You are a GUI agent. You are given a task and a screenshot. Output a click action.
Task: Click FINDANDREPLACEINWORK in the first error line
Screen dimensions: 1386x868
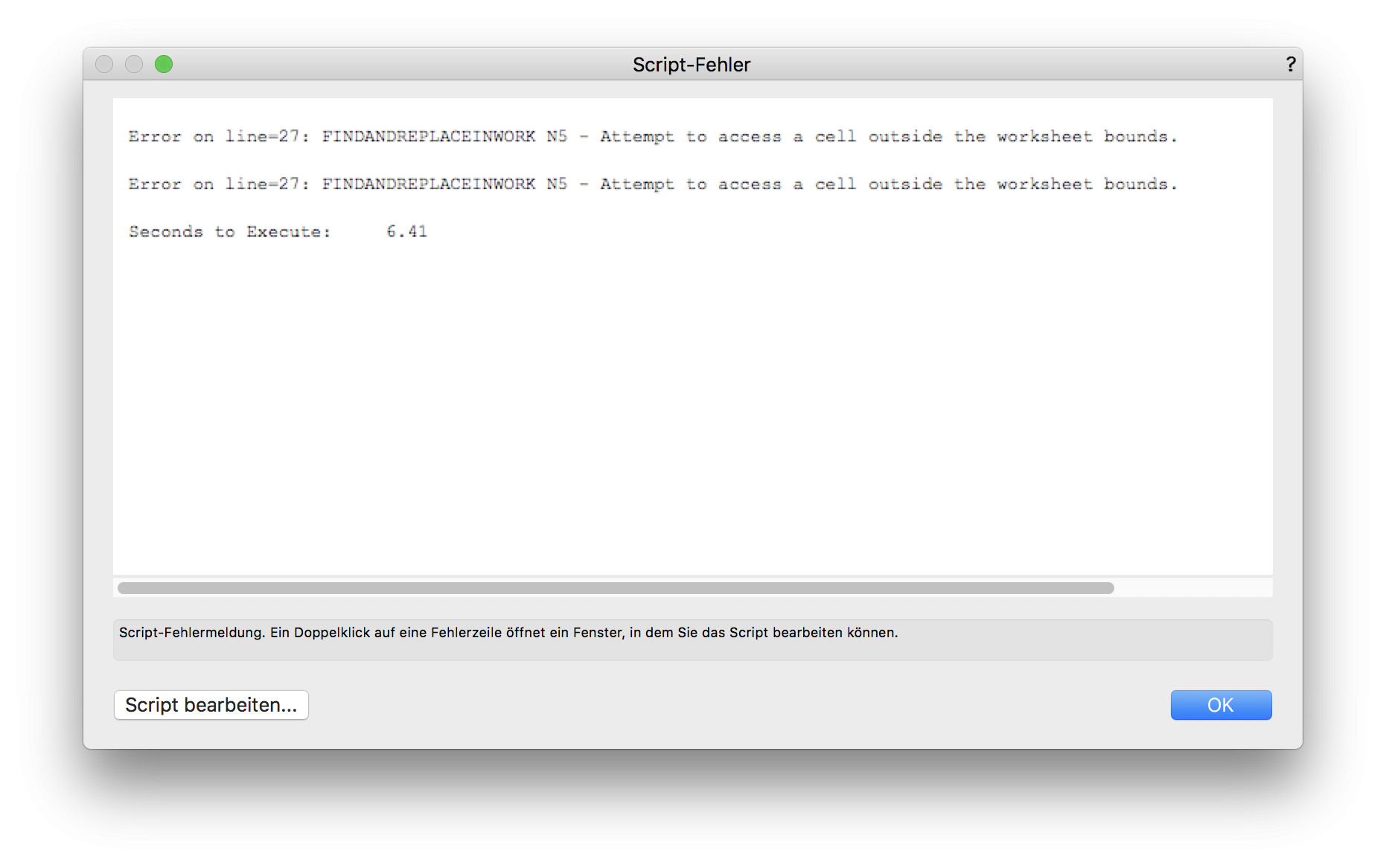point(428,137)
